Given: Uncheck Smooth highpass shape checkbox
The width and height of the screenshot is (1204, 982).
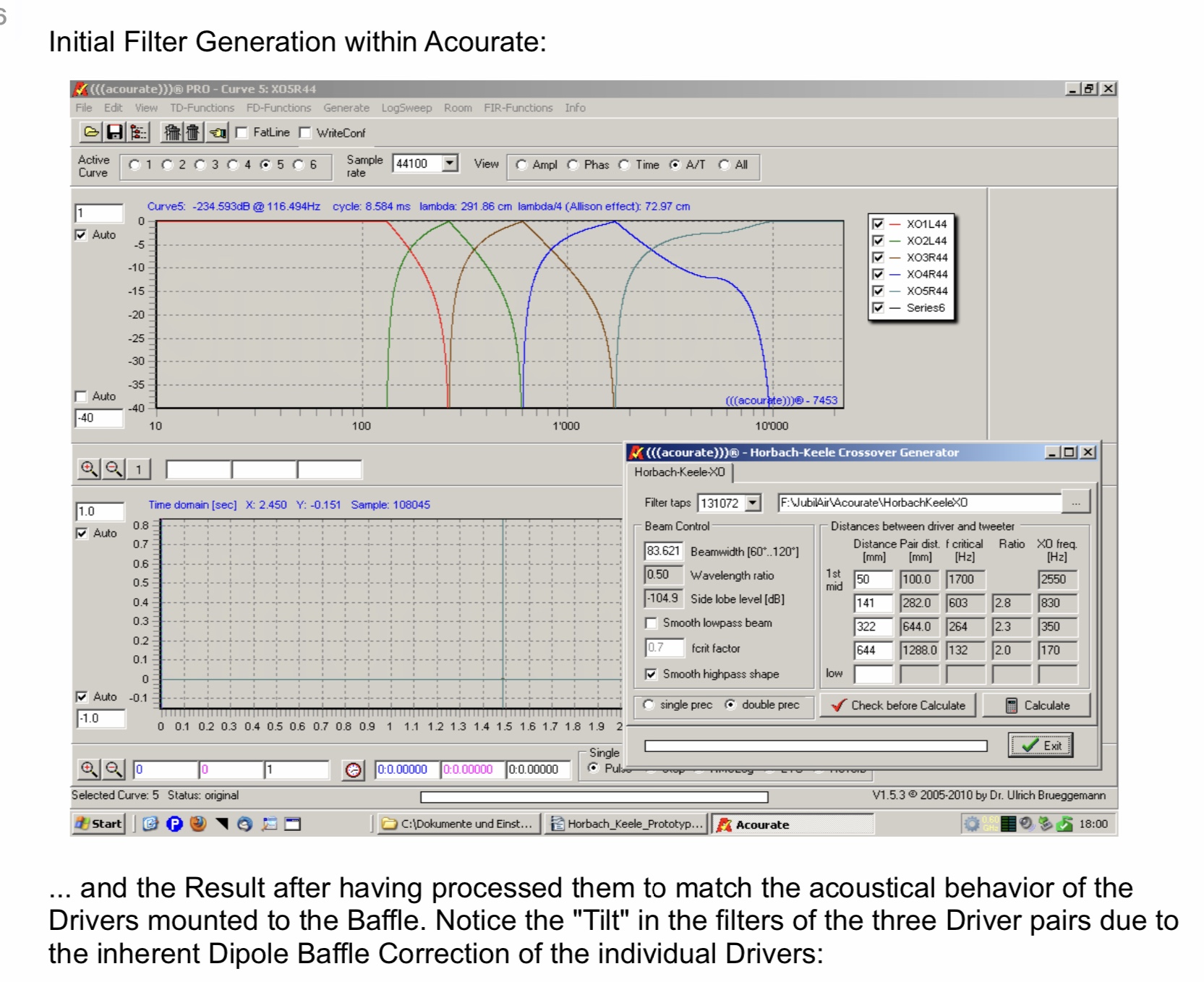Looking at the screenshot, I should (x=651, y=674).
